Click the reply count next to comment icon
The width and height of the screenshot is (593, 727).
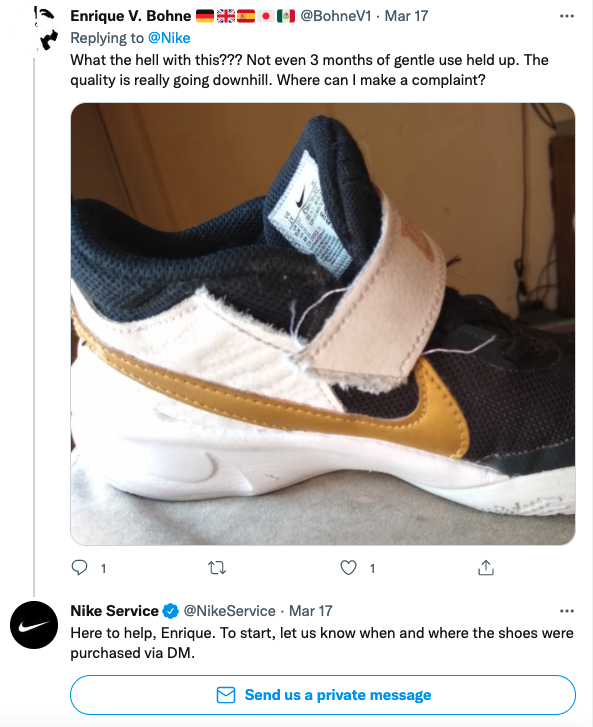(103, 568)
